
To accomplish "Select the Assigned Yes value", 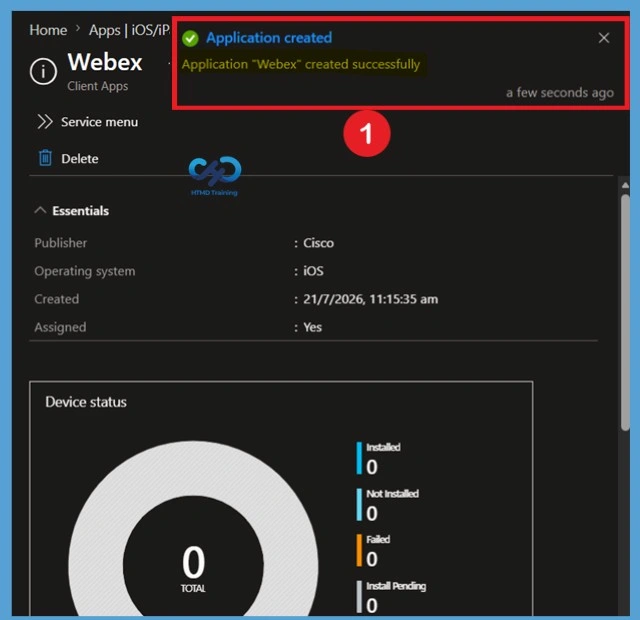I will [x=312, y=327].
